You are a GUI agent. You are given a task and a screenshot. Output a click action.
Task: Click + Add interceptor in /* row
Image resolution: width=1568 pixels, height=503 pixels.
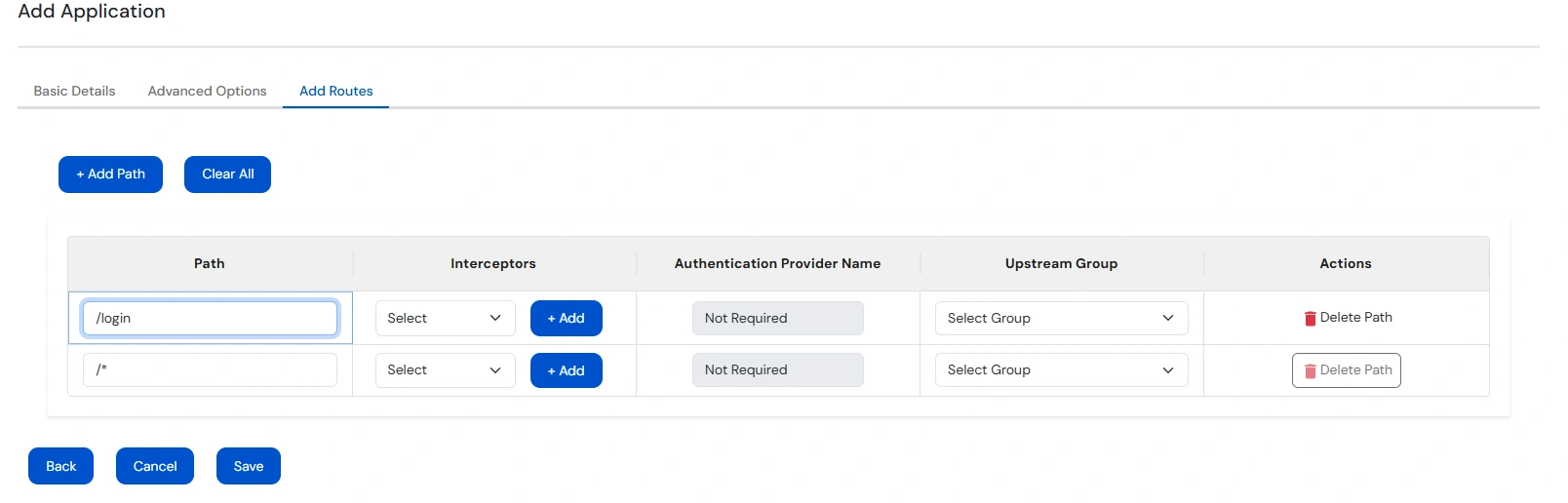click(566, 370)
